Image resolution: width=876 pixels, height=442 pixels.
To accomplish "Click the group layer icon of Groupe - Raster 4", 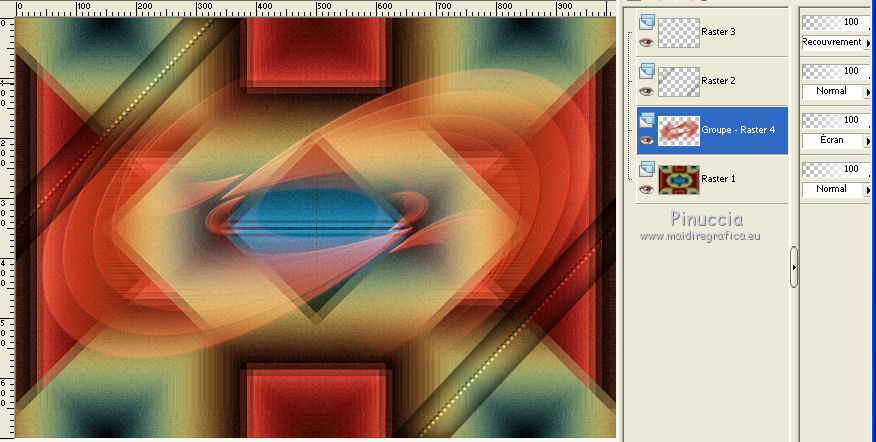I will (647, 120).
